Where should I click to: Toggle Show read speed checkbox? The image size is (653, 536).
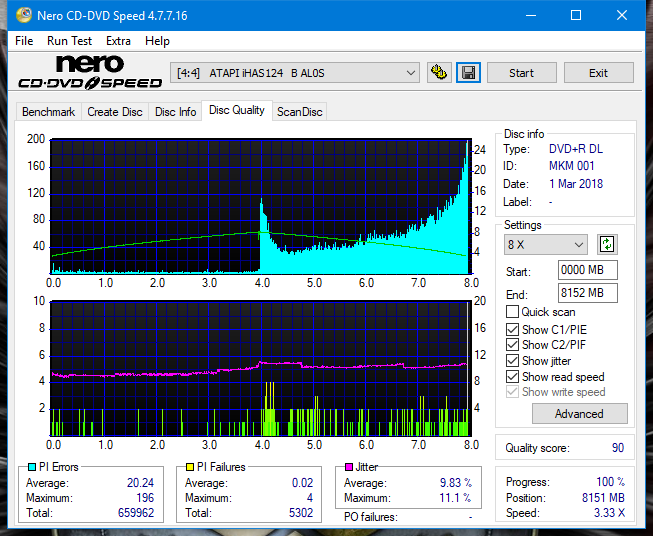pos(512,376)
